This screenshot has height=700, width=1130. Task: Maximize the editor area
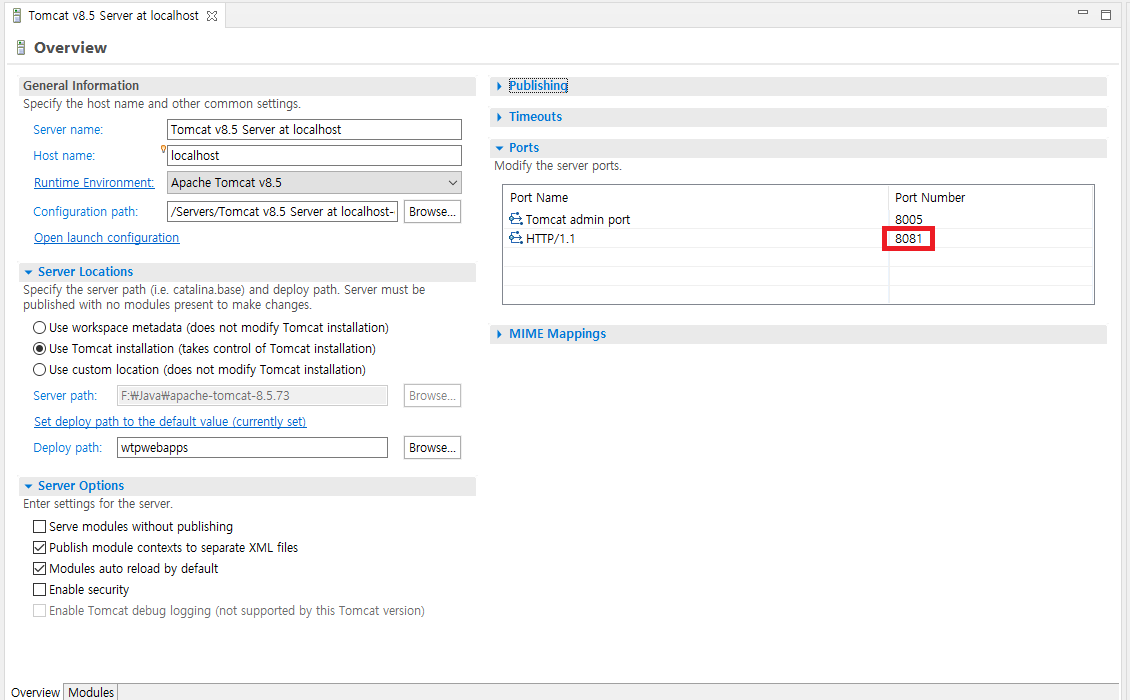click(1105, 15)
